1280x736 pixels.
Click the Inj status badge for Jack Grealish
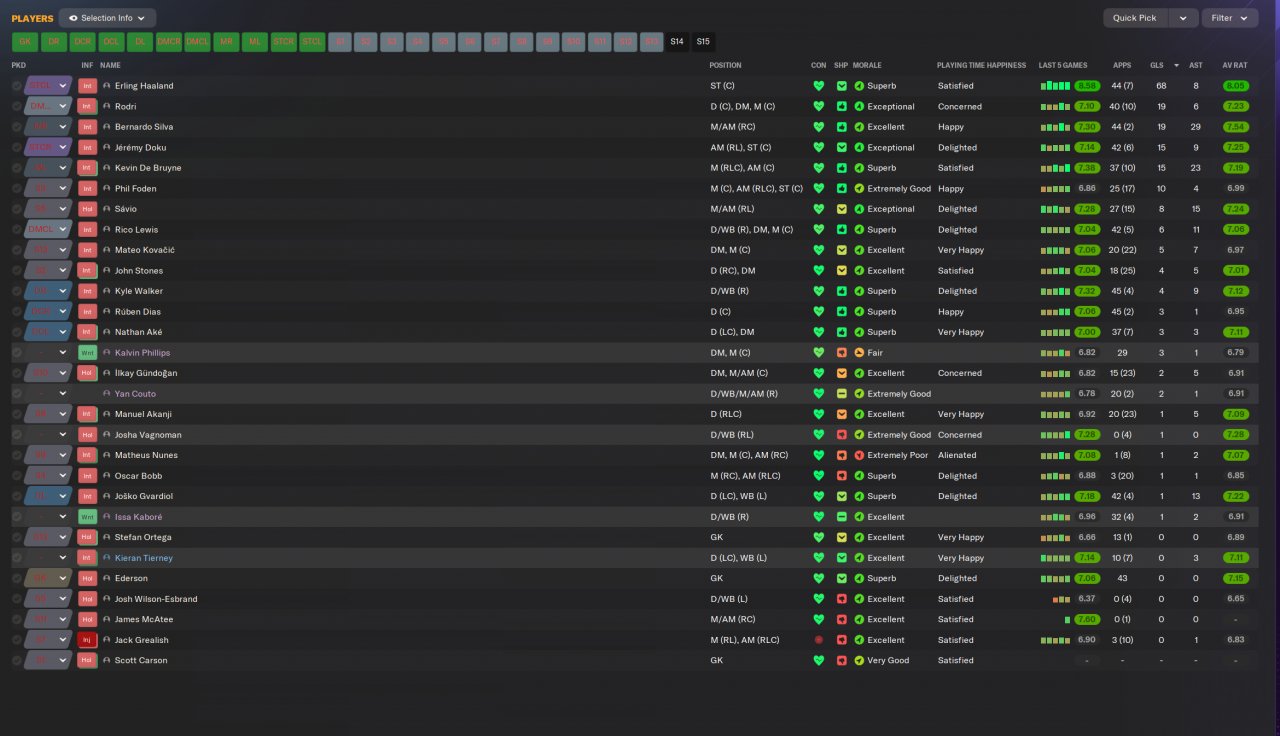(88, 640)
